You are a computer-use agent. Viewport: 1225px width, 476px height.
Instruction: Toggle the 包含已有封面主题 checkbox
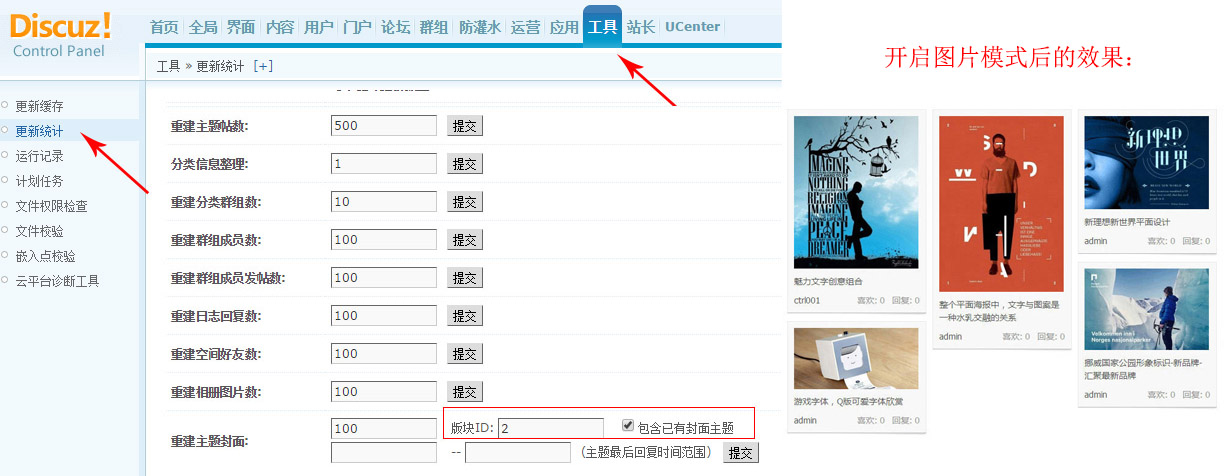628,425
